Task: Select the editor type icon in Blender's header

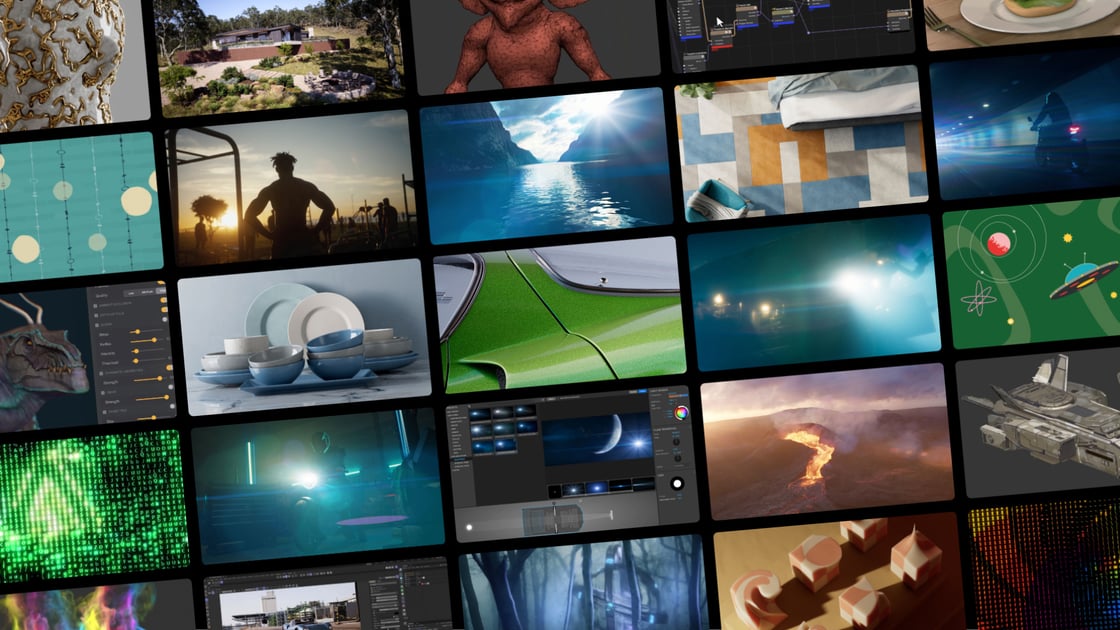Action: [209, 582]
